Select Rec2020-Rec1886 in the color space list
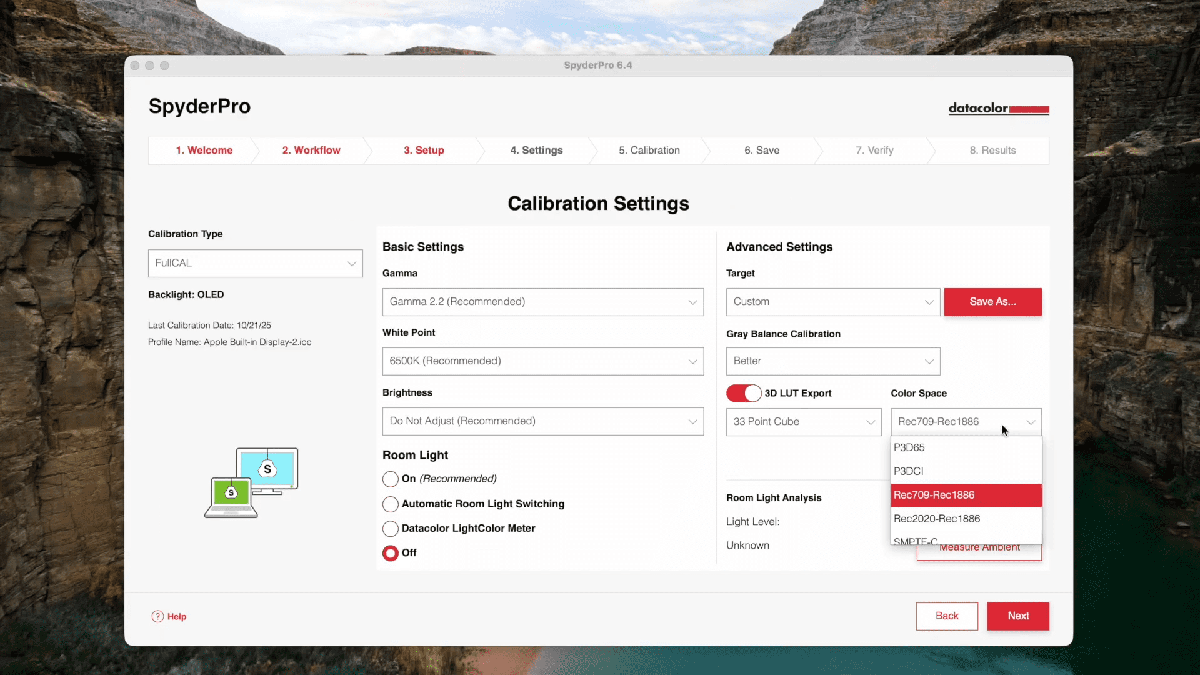1200x675 pixels. click(x=965, y=519)
